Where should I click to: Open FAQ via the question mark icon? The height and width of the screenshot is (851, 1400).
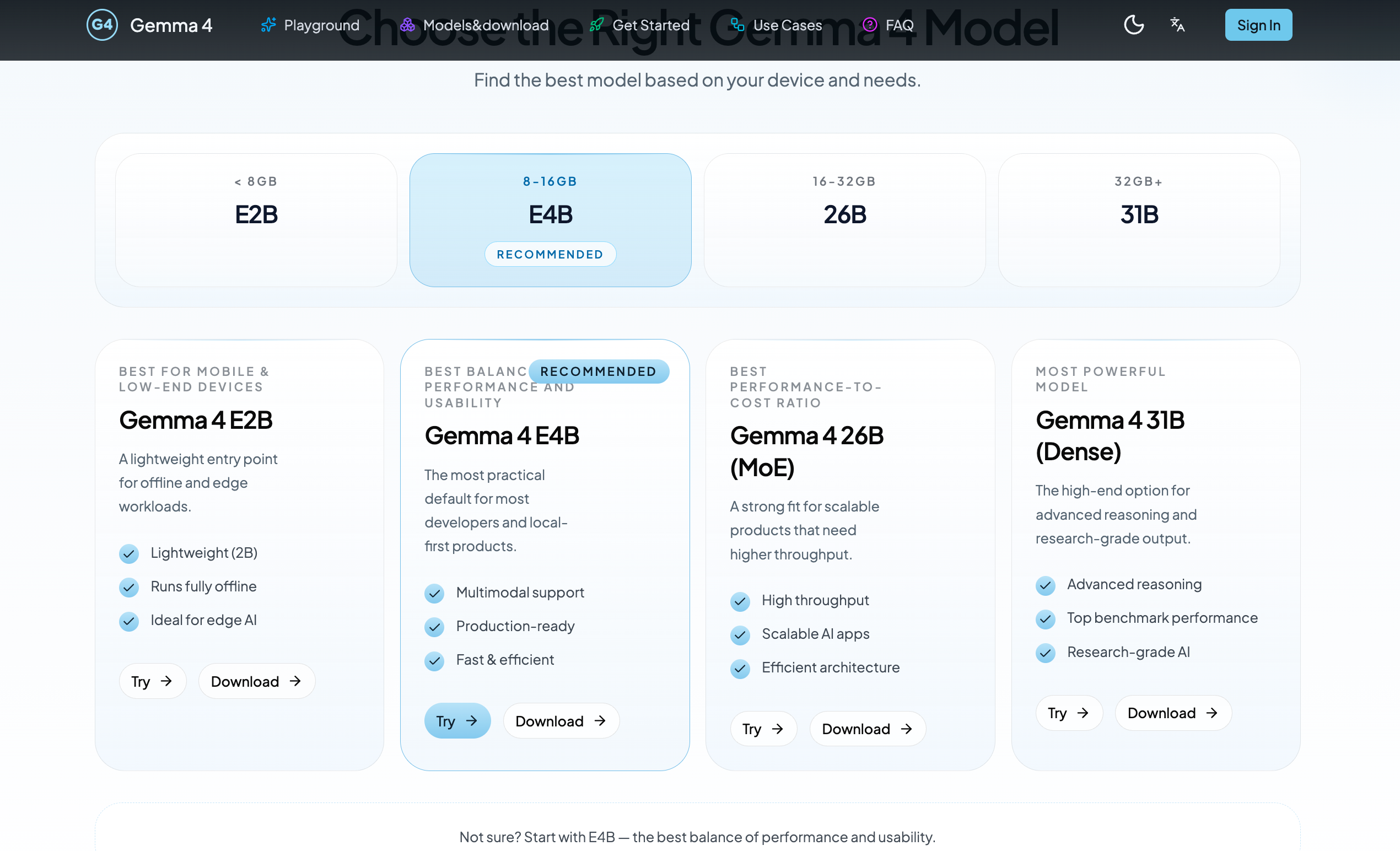pos(869,24)
